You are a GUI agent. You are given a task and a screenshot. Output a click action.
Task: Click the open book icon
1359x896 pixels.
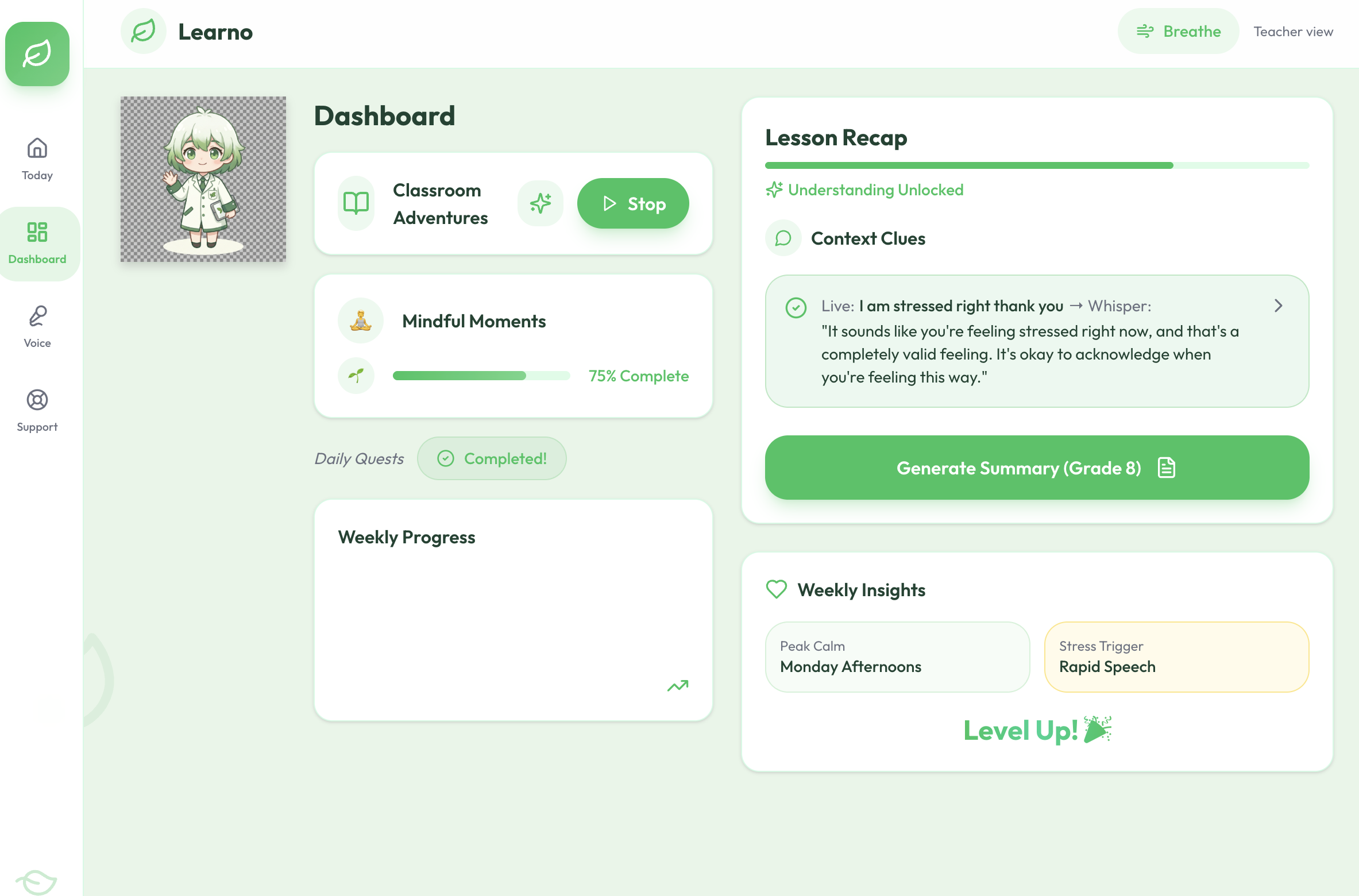click(356, 203)
